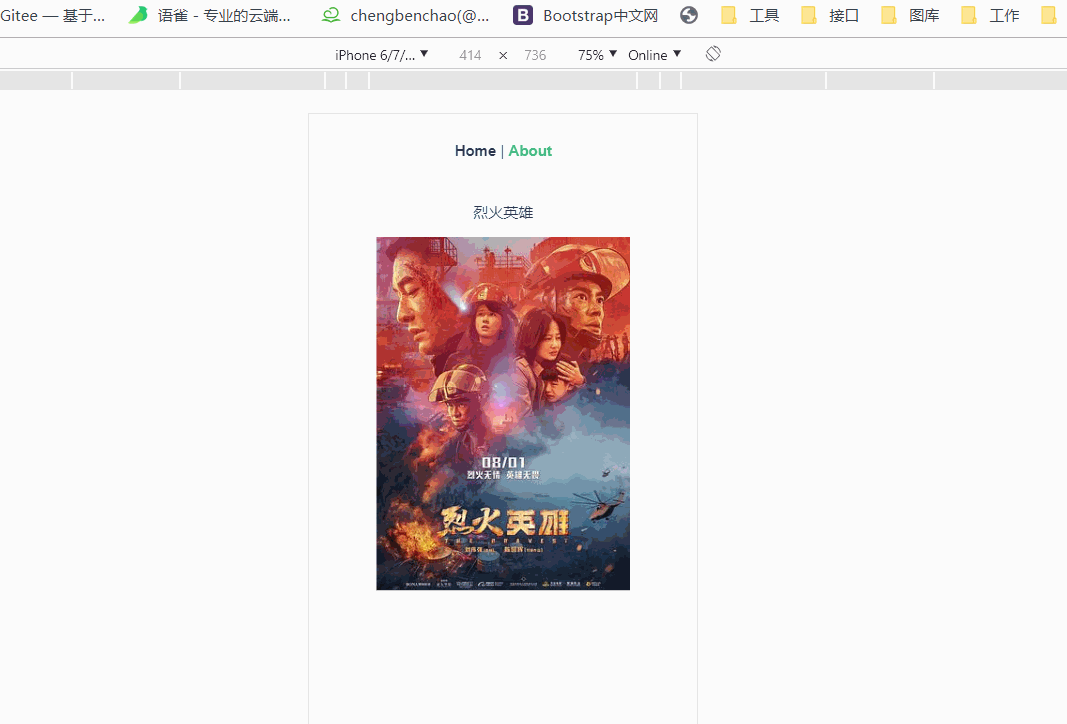Open the iPhone 6/7 device dropdown
The image size is (1067, 724).
point(381,55)
